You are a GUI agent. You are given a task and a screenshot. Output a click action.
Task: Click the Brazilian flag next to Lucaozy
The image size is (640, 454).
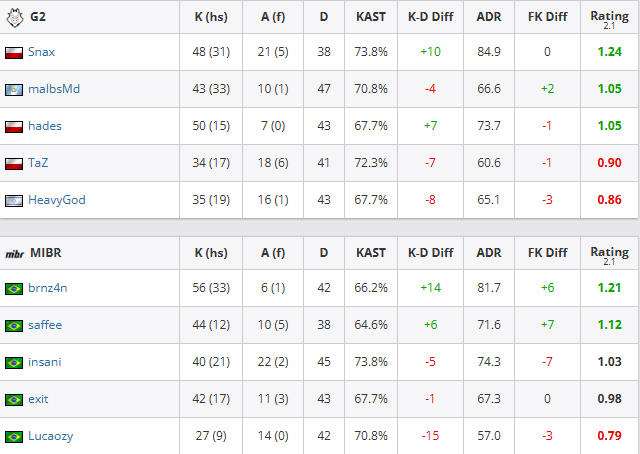coord(14,437)
